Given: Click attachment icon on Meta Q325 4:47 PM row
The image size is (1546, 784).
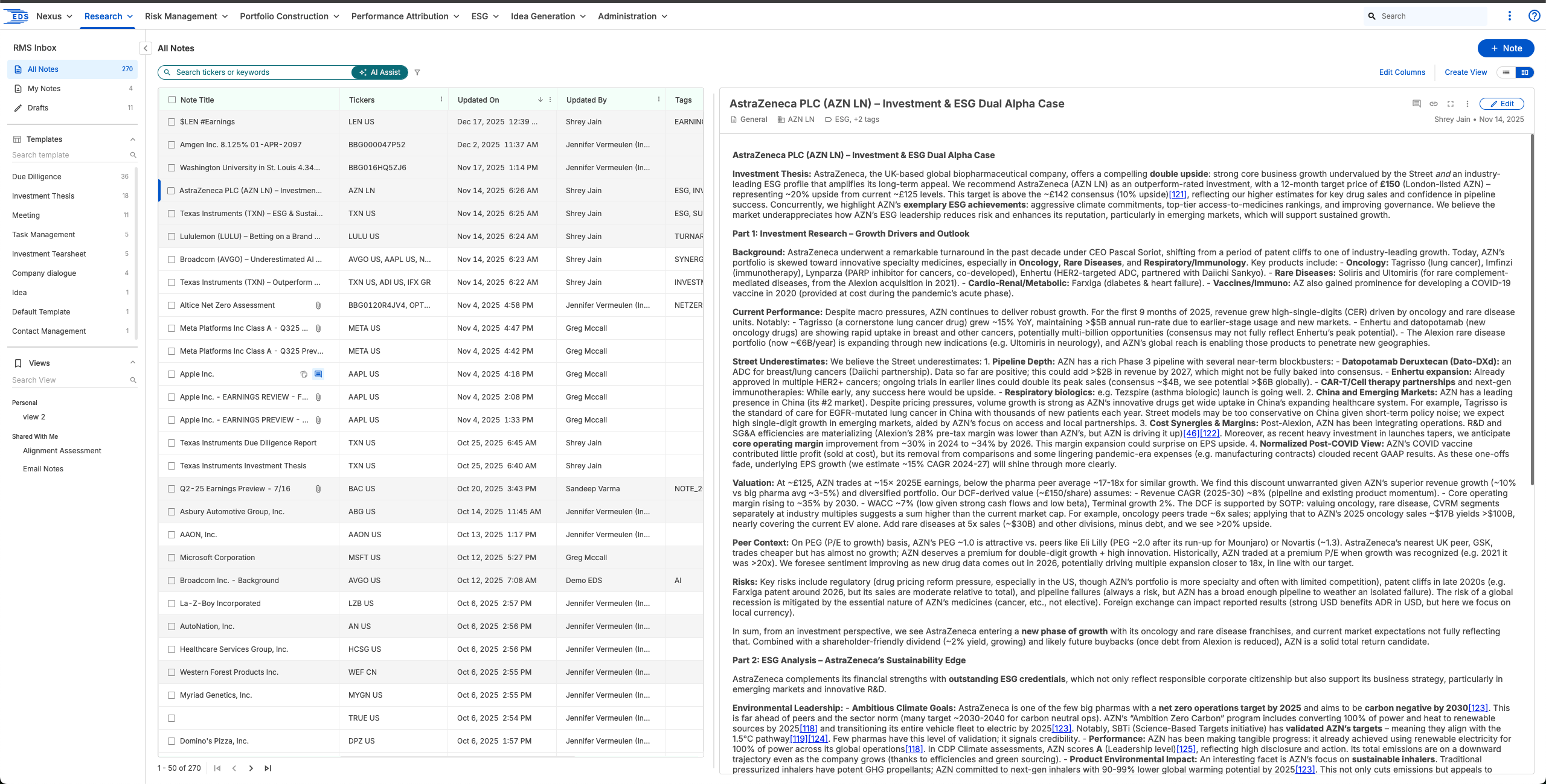Looking at the screenshot, I should [x=318, y=328].
